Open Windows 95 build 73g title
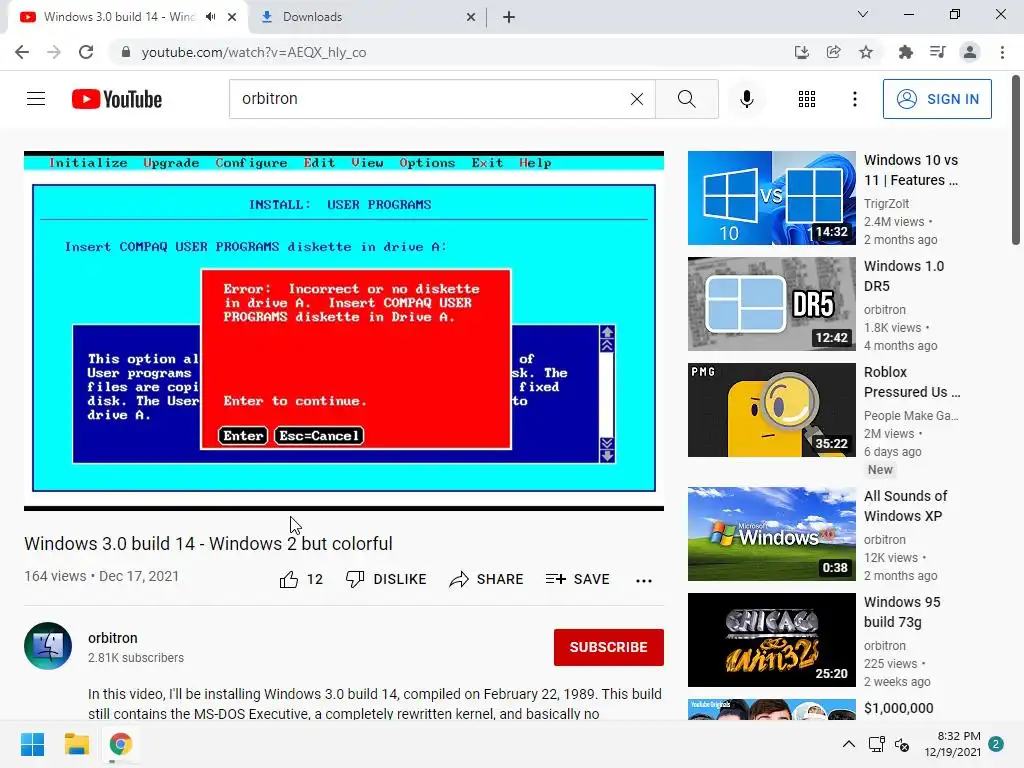1024x768 pixels. [902, 611]
